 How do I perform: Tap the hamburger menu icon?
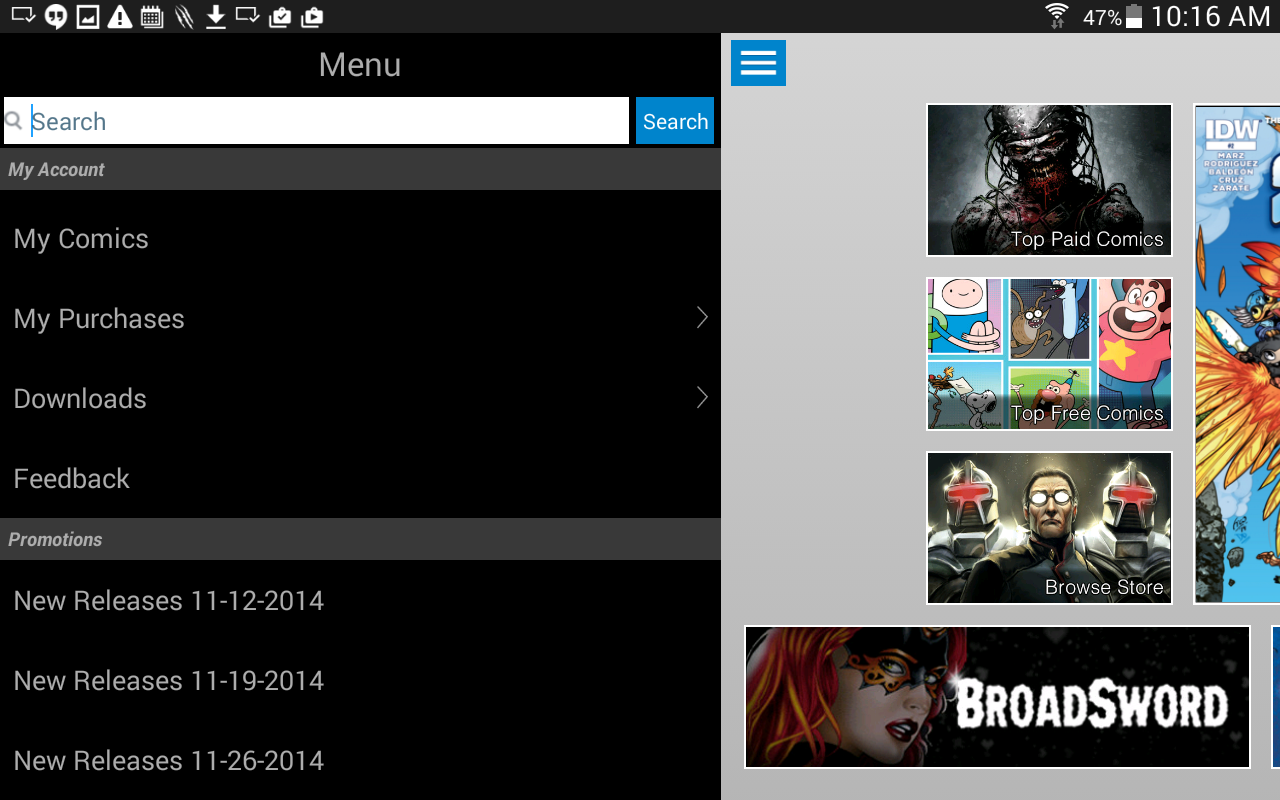pyautogui.click(x=758, y=63)
